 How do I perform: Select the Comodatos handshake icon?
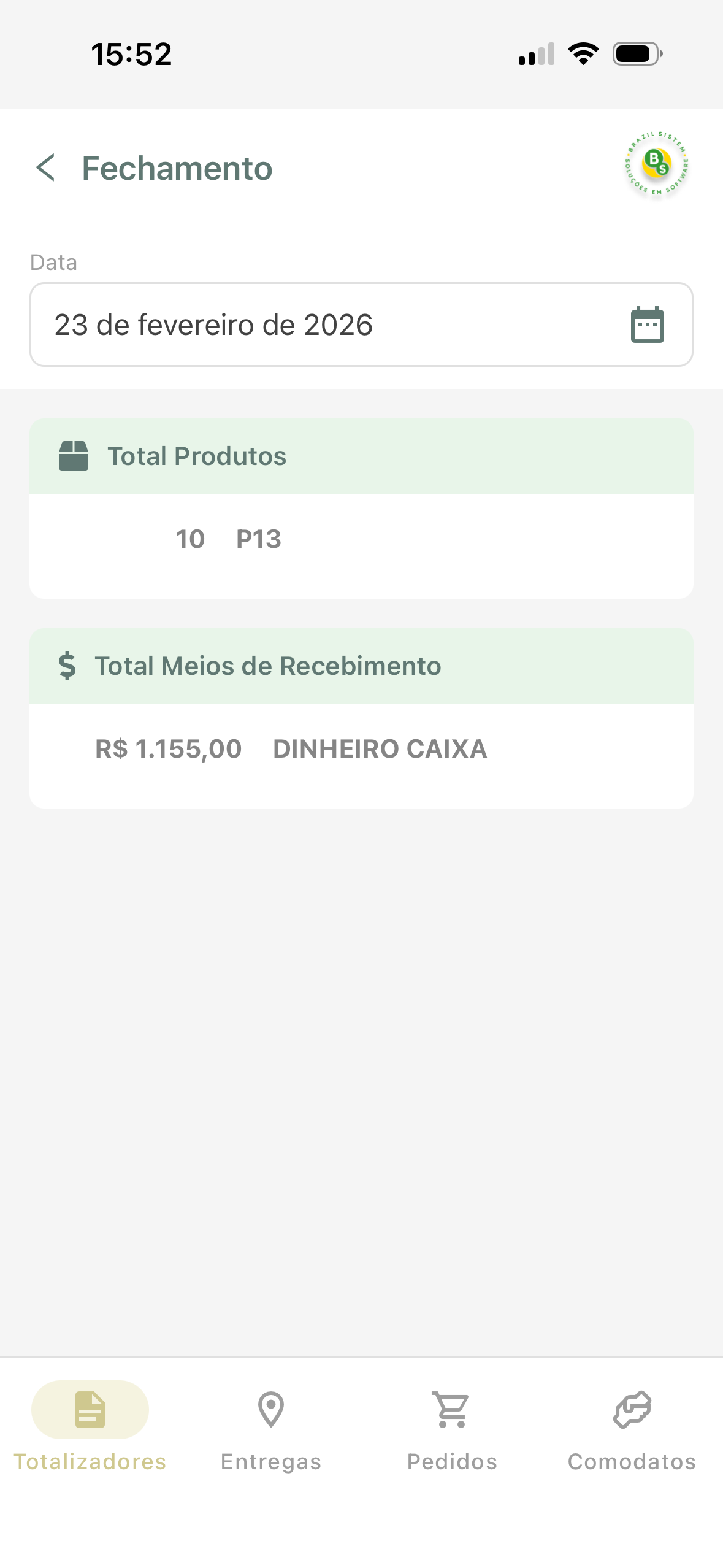pos(632,1410)
